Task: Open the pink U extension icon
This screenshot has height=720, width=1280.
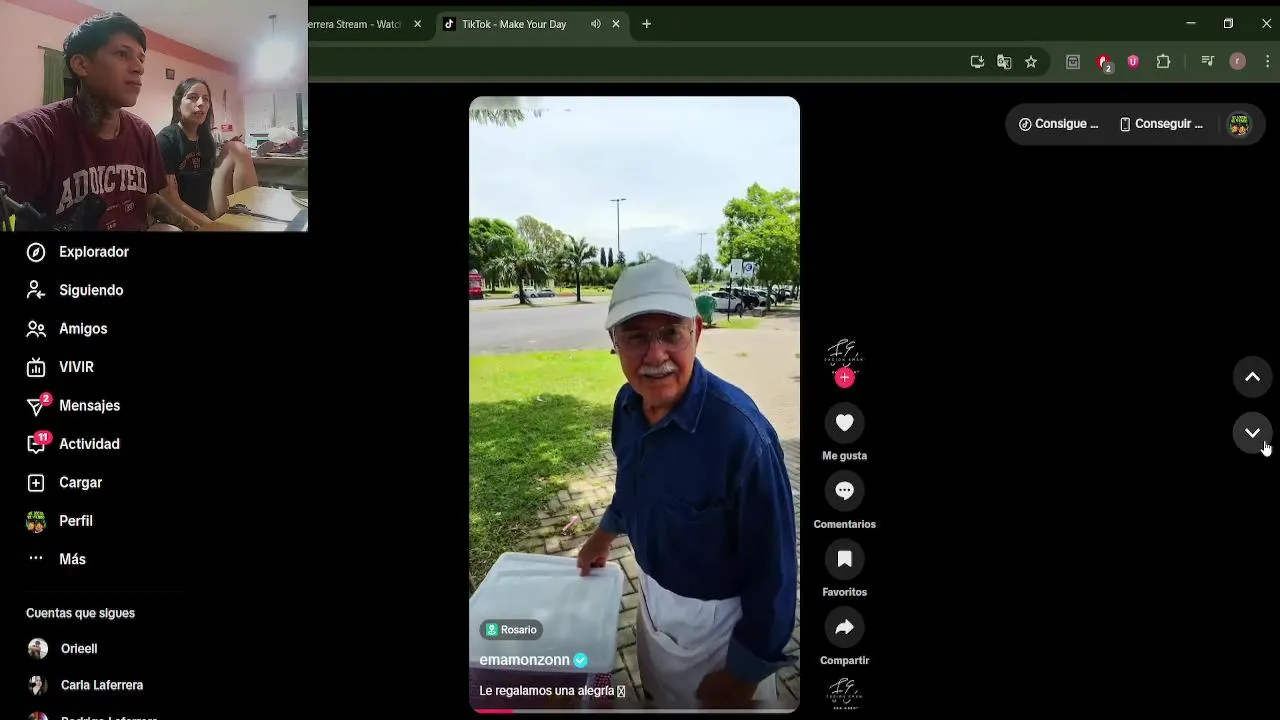Action: [x=1133, y=62]
